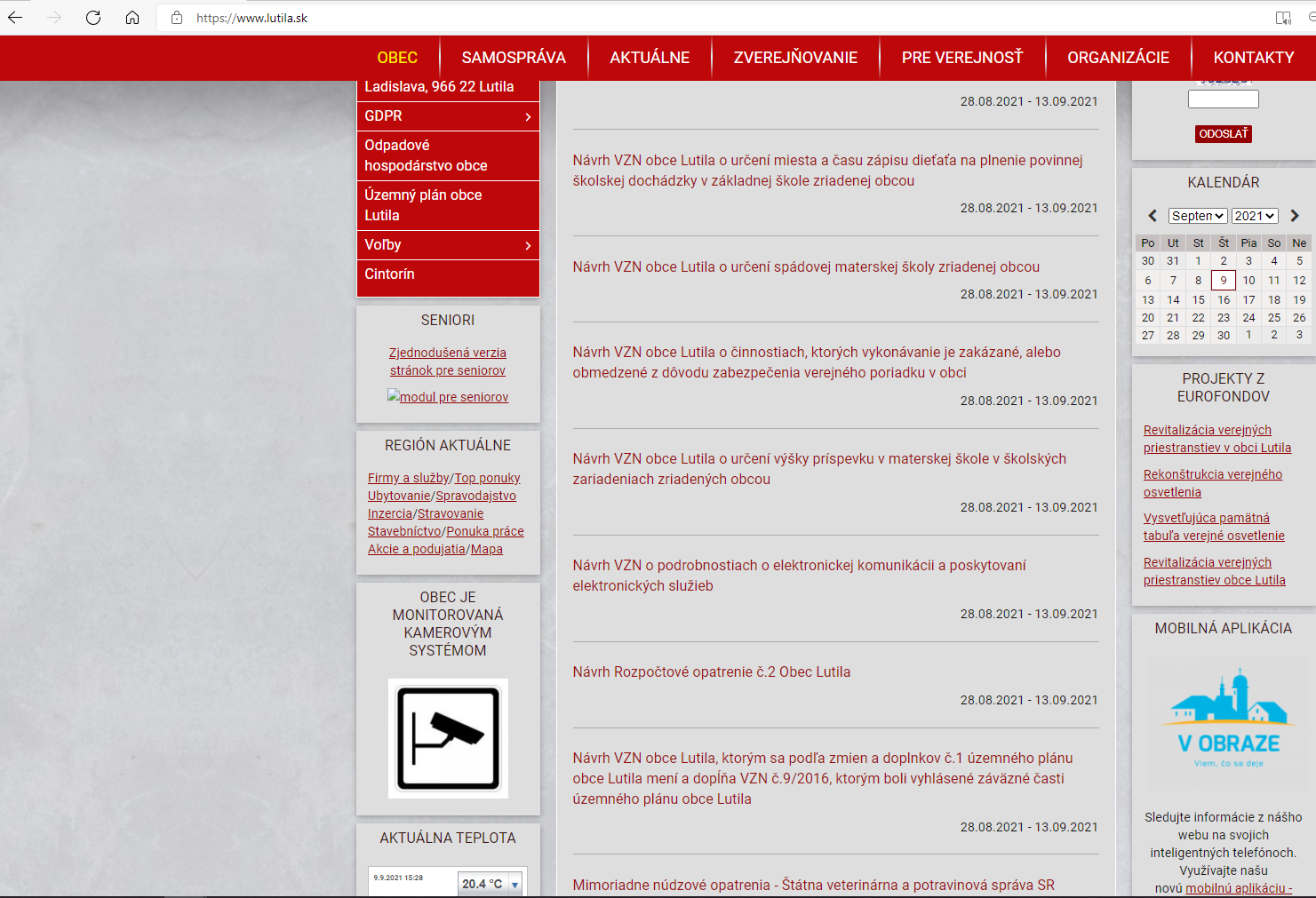Open the SAMOSPRÁVA menu
This screenshot has width=1316, height=898.
[x=514, y=58]
